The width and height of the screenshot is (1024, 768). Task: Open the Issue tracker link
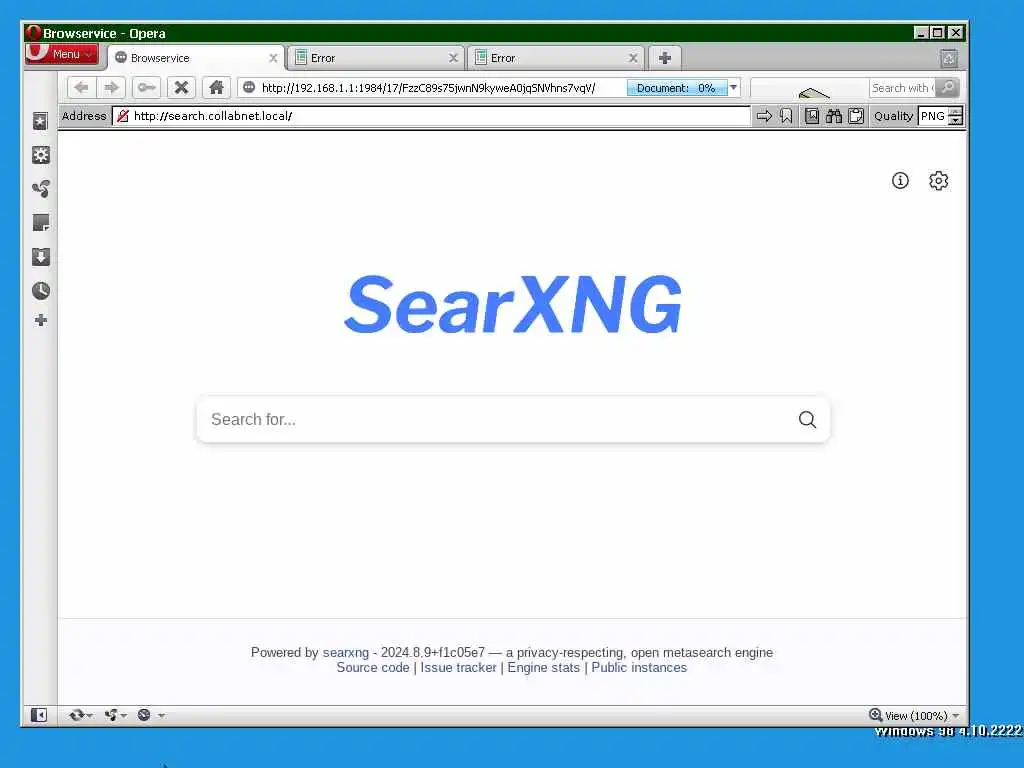(x=458, y=667)
